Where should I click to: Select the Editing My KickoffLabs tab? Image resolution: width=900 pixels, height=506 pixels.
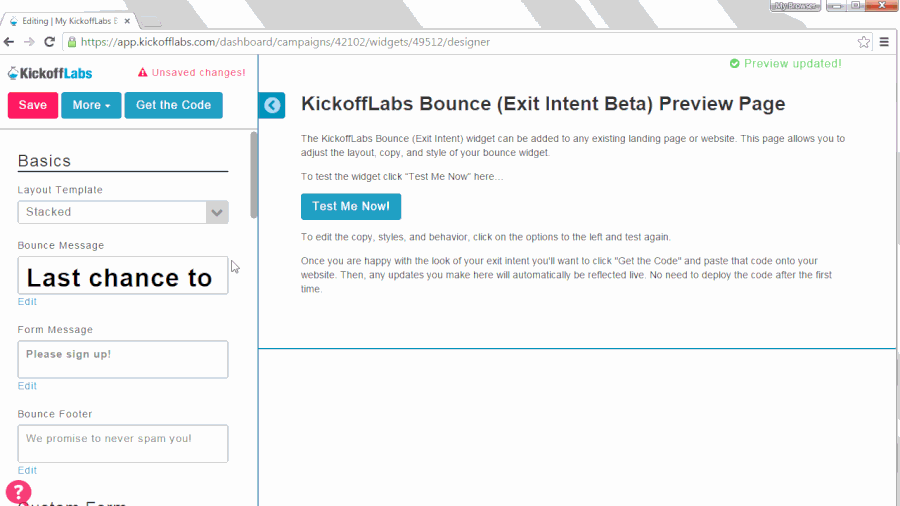80,19
